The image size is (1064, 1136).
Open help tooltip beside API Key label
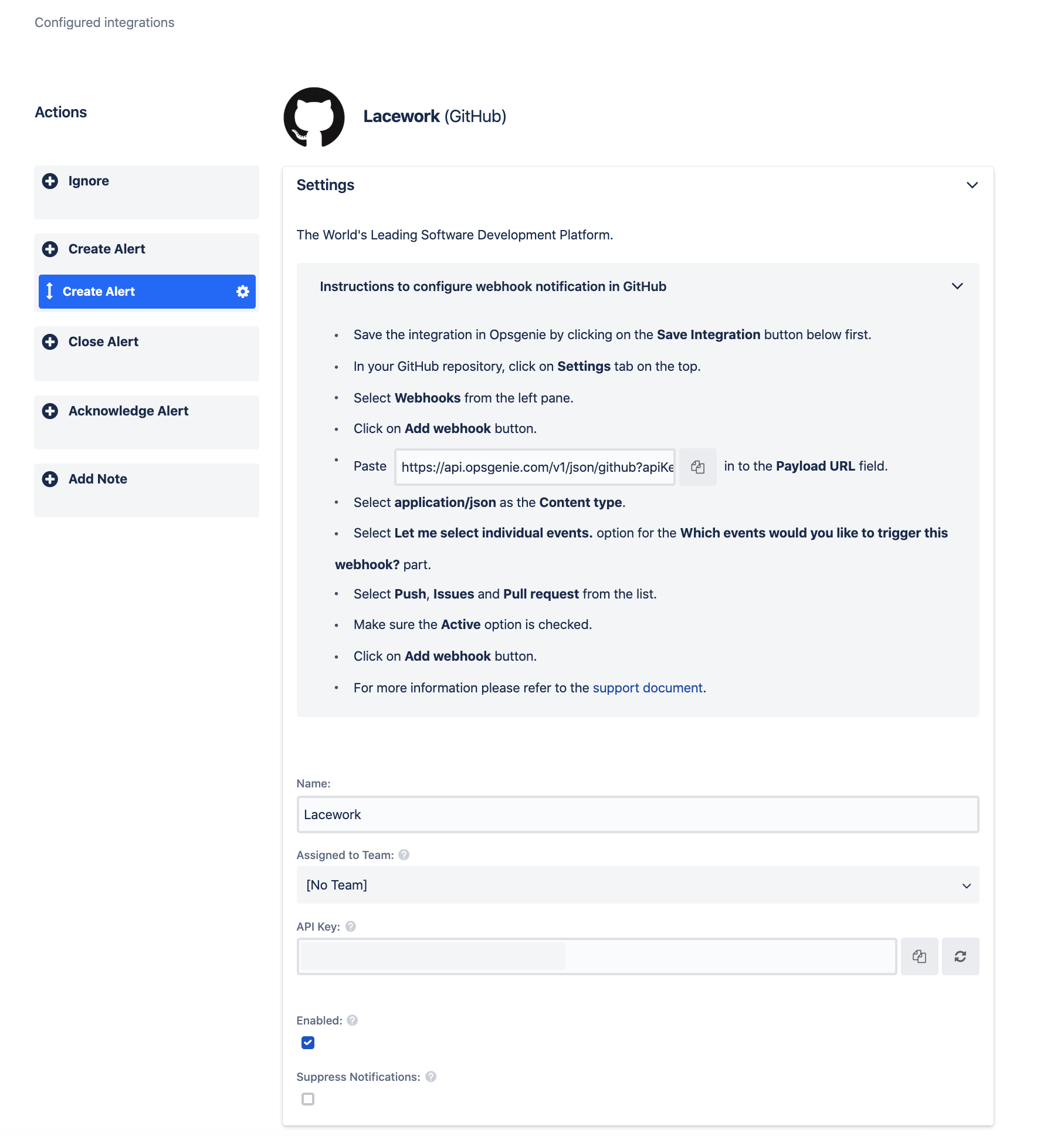(x=350, y=927)
